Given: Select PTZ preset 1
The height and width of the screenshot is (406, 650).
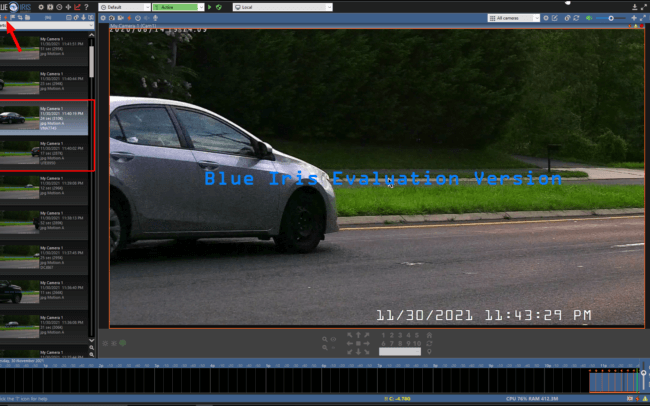Looking at the screenshot, I should [383, 335].
